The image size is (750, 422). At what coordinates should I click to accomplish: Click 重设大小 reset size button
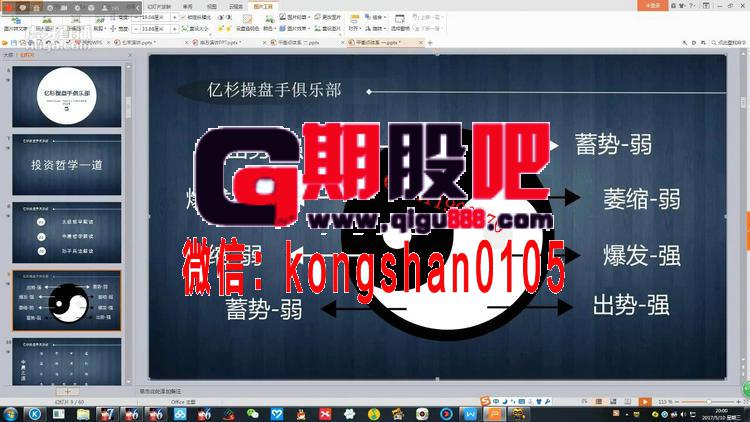pos(195,29)
